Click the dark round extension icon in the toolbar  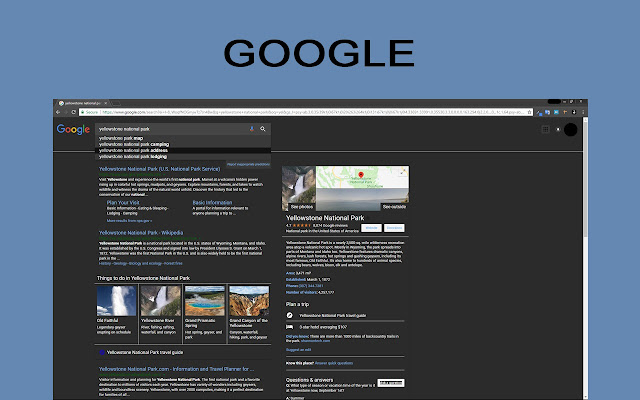pos(574,112)
